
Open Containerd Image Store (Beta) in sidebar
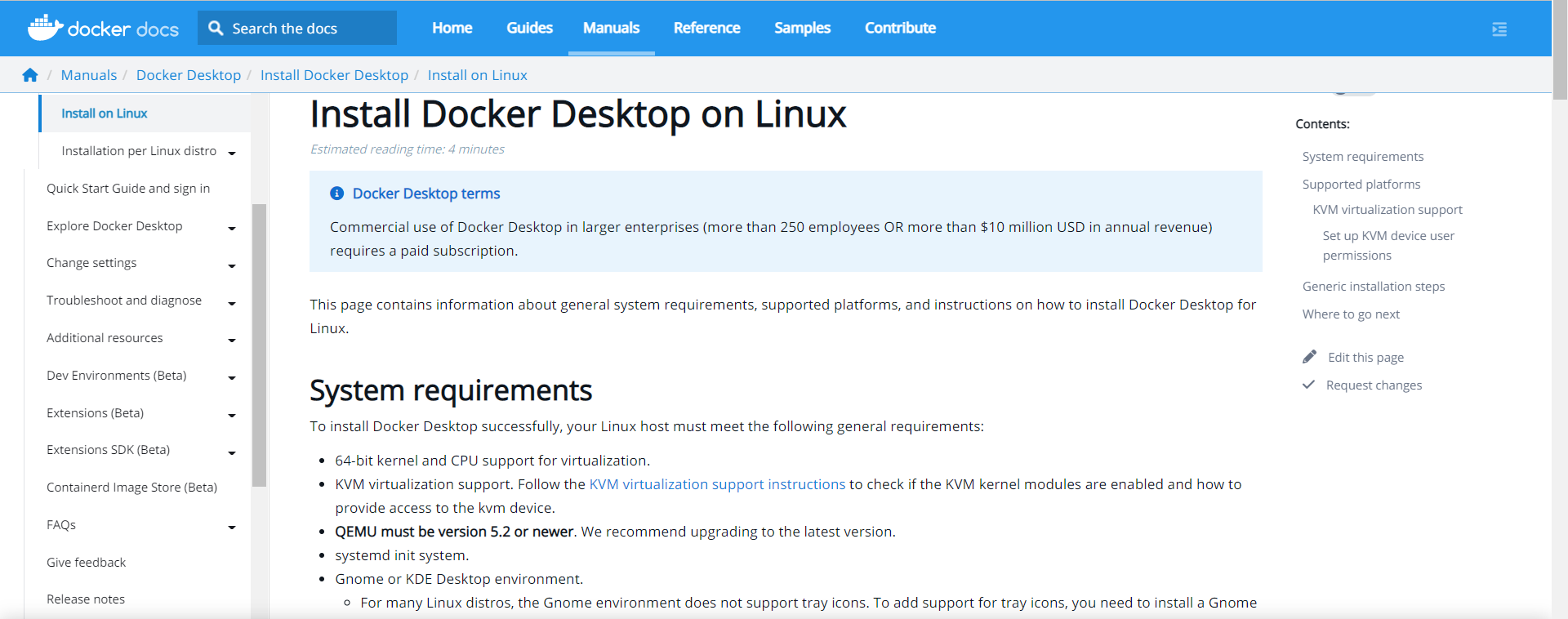131,488
